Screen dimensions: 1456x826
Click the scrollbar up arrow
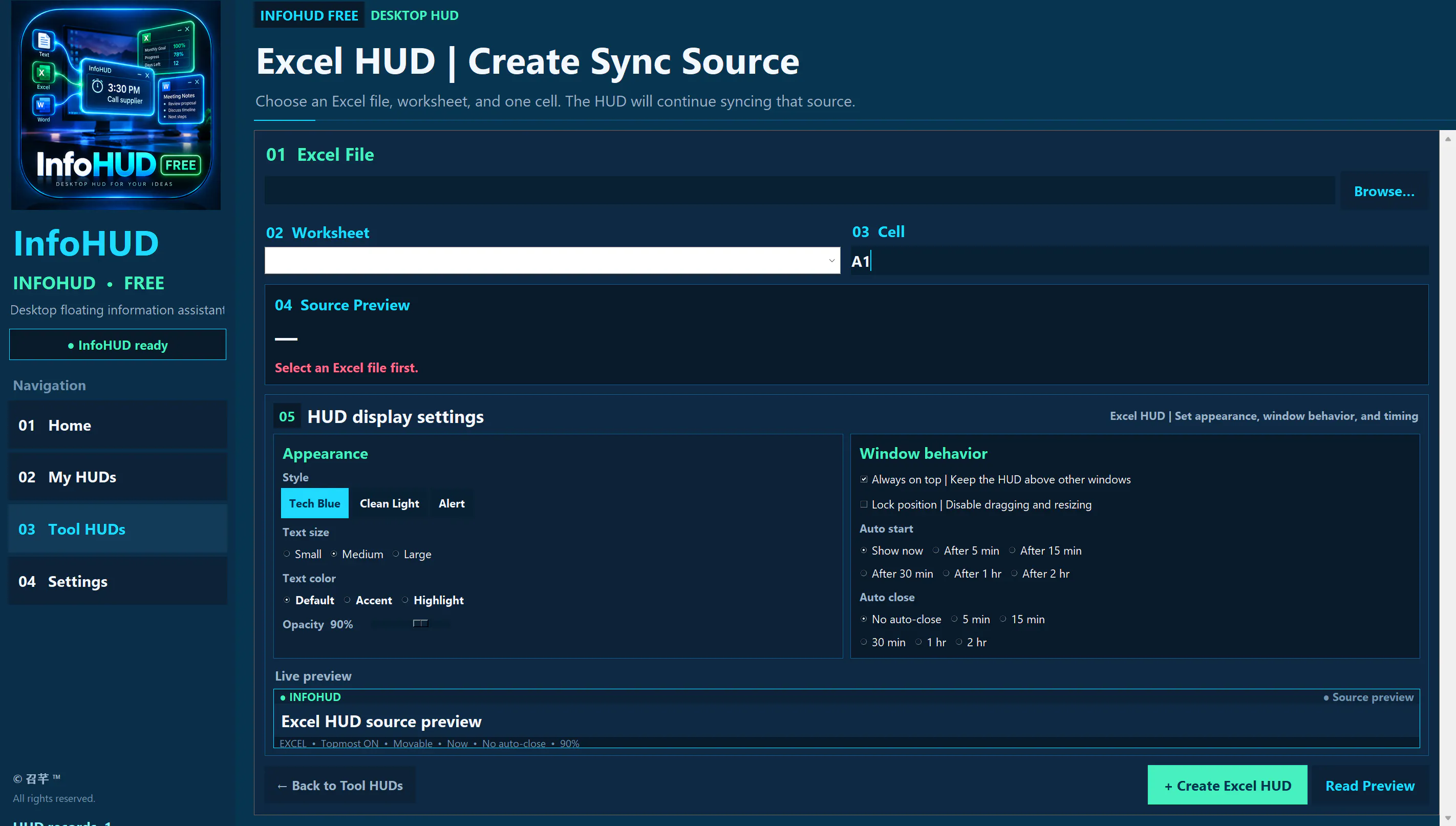click(1447, 138)
